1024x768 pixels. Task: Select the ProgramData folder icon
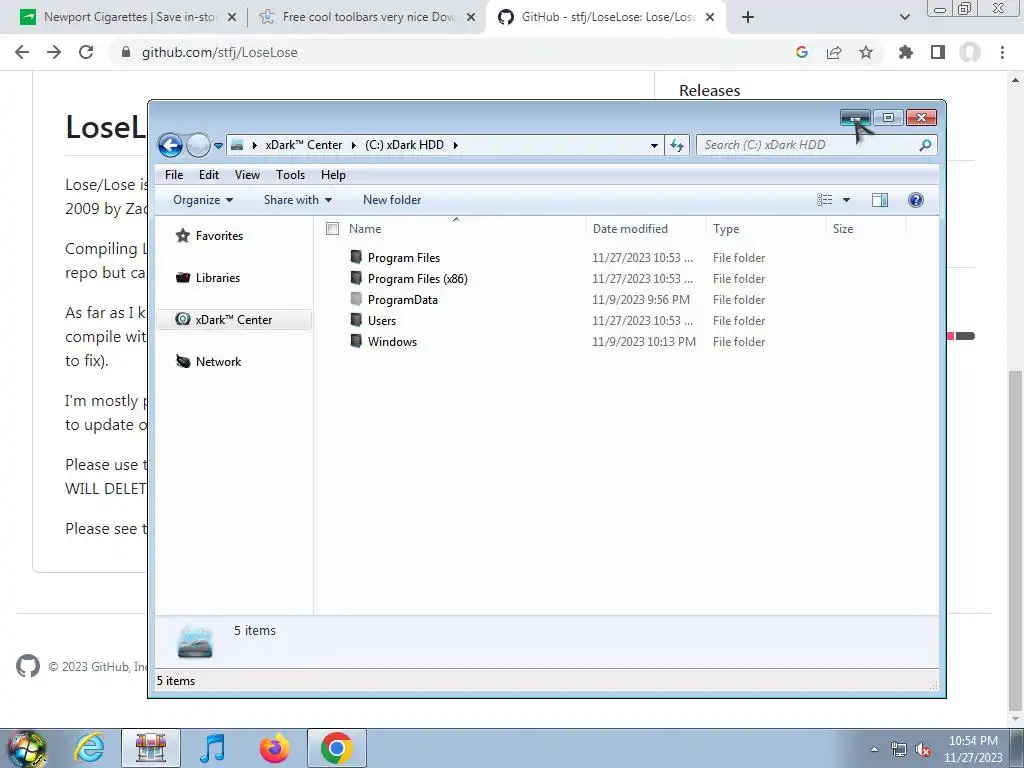pyautogui.click(x=356, y=298)
